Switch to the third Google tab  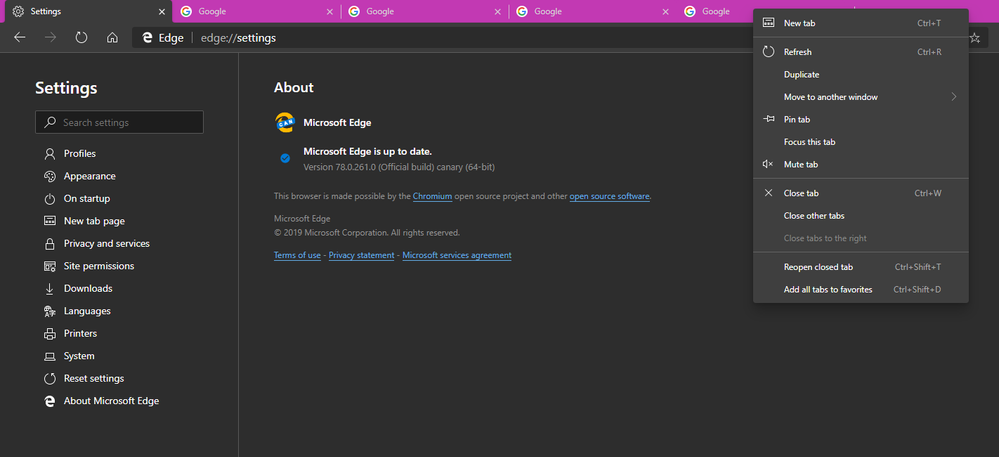(593, 11)
